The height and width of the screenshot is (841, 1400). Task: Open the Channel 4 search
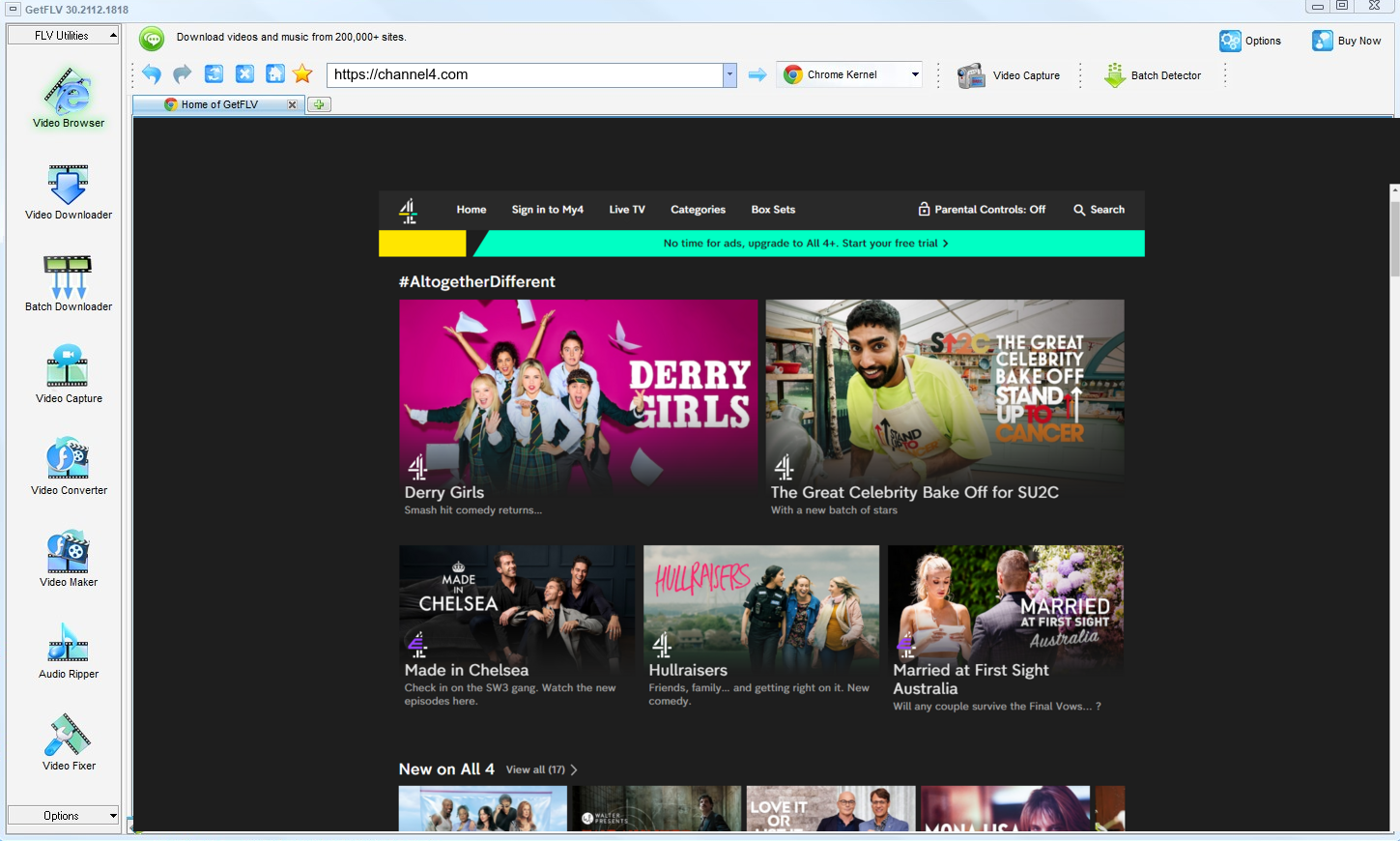[1099, 210]
